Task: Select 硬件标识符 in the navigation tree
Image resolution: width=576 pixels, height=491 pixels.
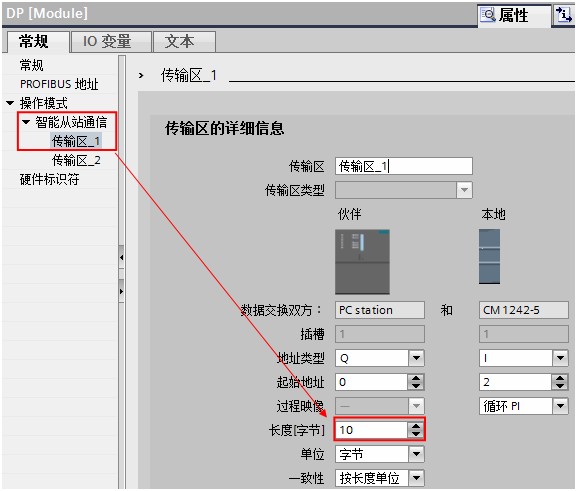Action: pyautogui.click(x=50, y=180)
